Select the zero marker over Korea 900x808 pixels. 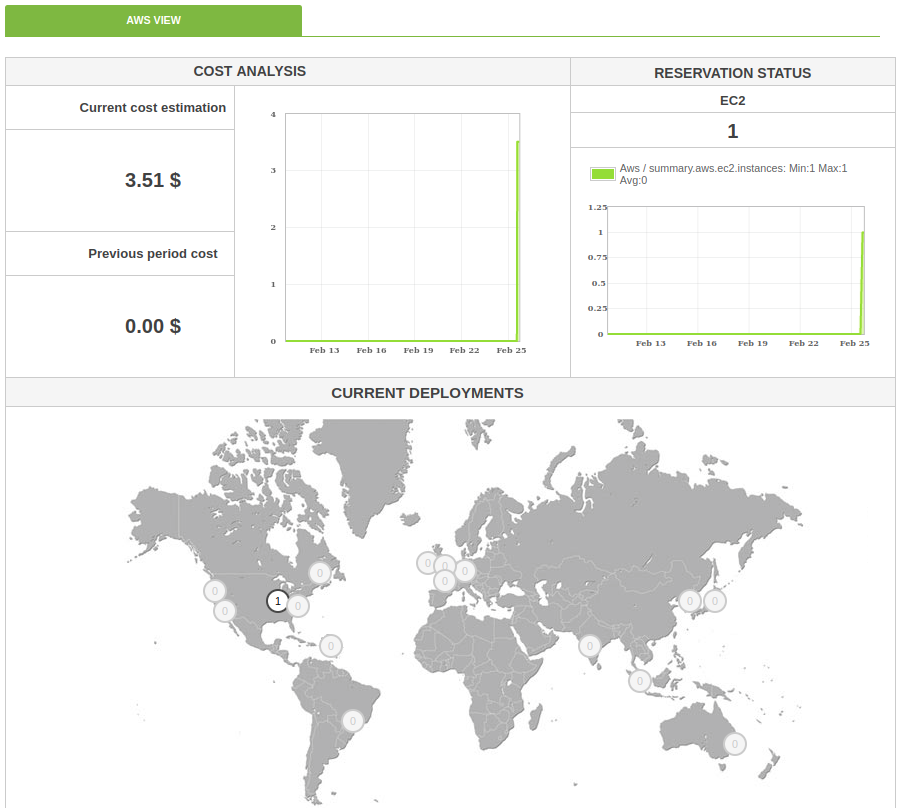click(x=690, y=601)
